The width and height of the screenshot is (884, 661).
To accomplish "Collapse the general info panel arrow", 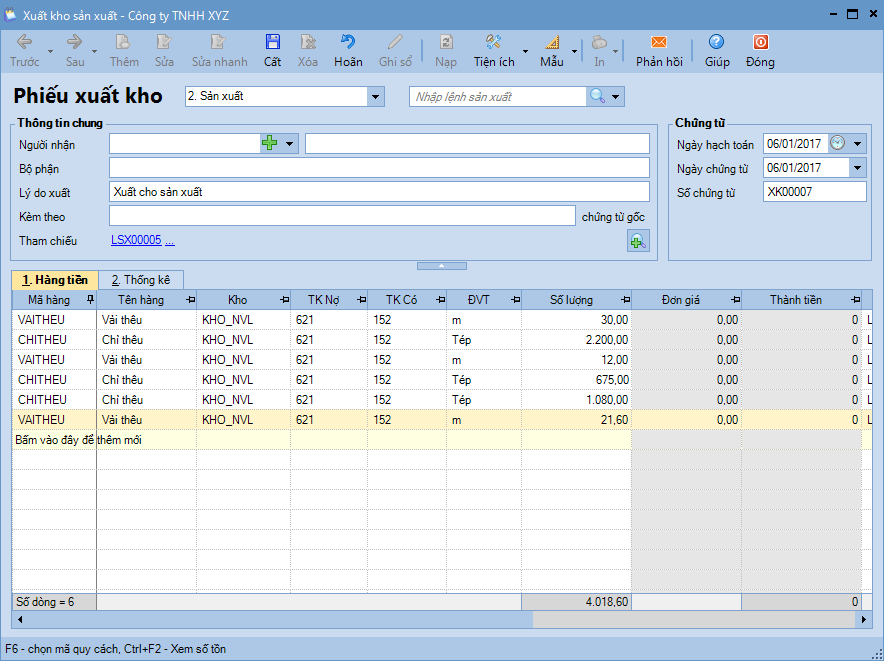I will click(441, 266).
